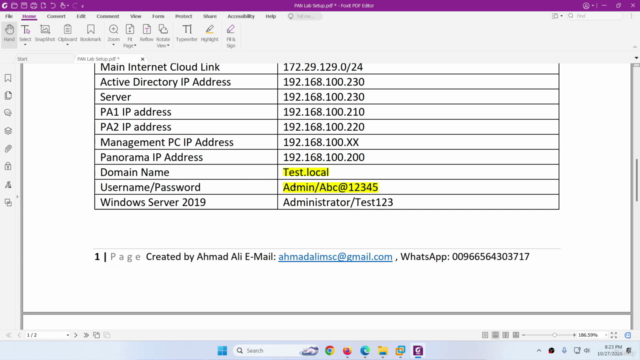This screenshot has height=360, width=640.
Task: Open the Pages thumbnail side panel
Action: pyautogui.click(x=8, y=96)
